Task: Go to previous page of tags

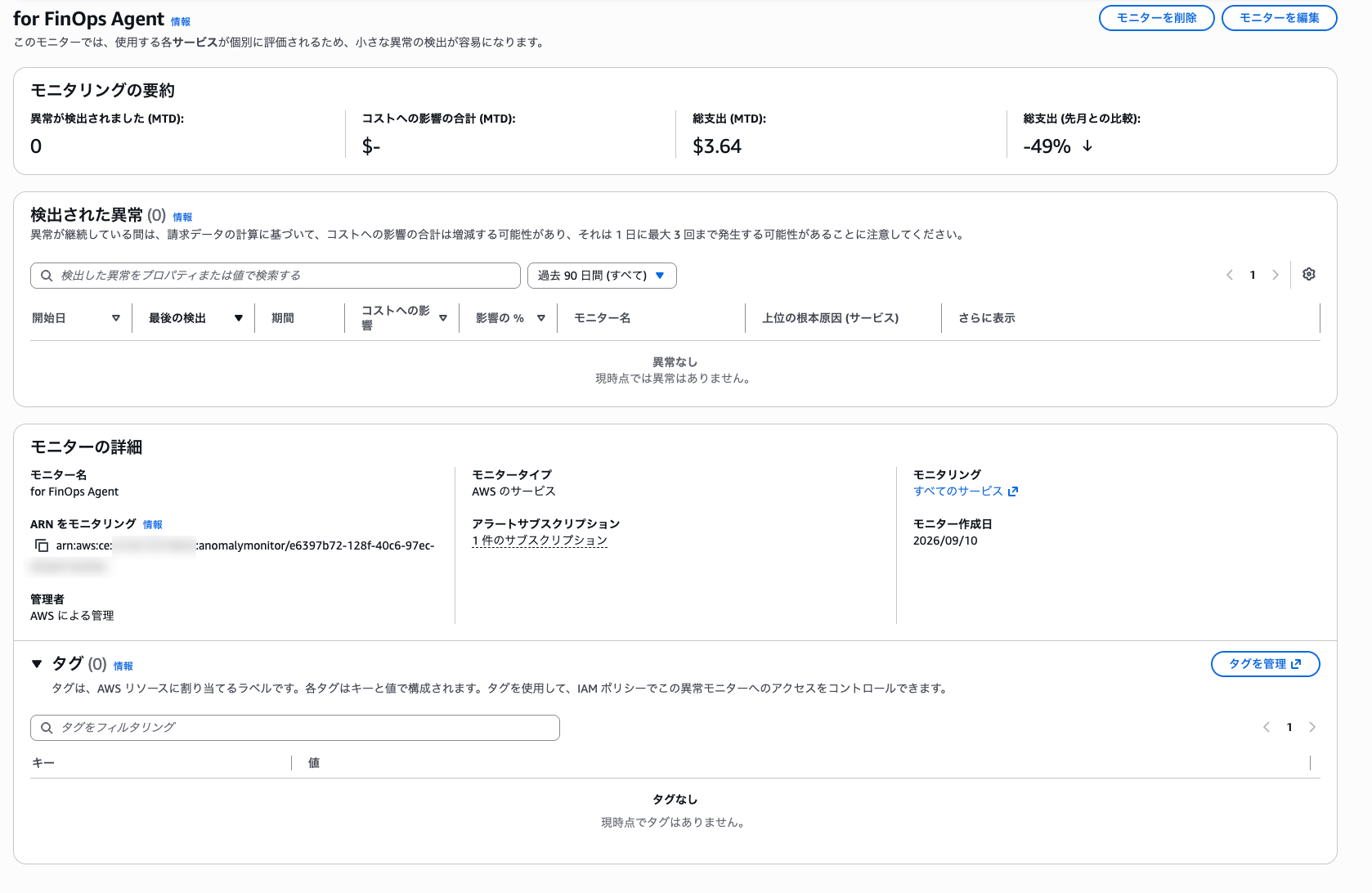Action: (1267, 727)
